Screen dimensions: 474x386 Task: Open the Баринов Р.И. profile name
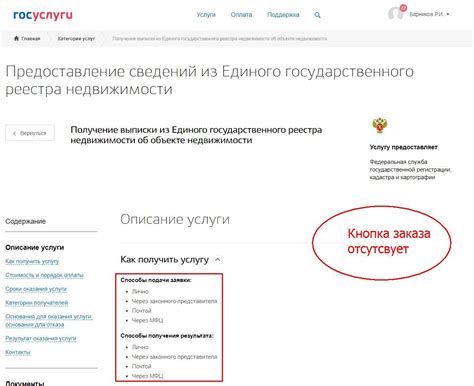point(426,14)
